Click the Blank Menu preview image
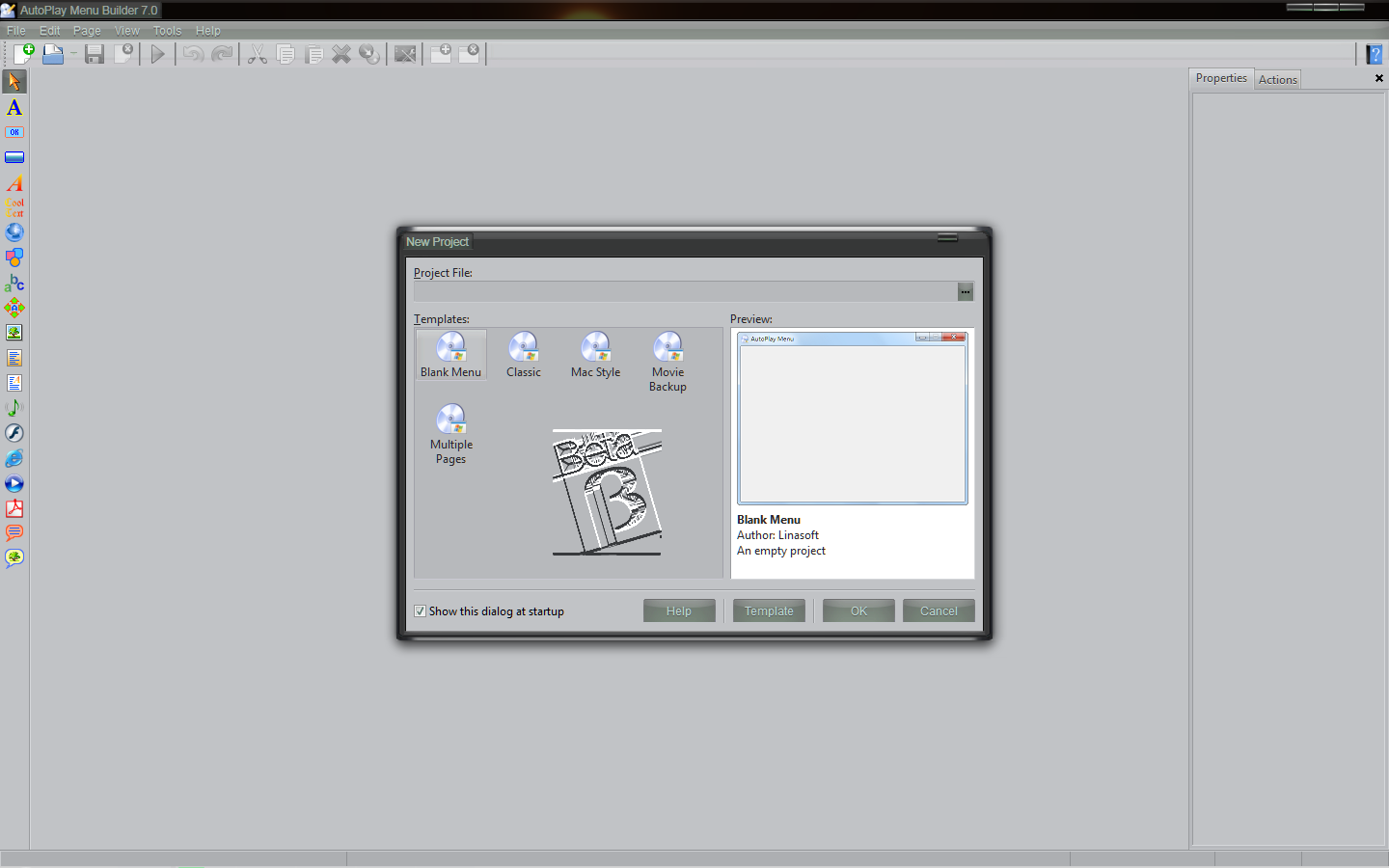This screenshot has height=868, width=1389. pos(853,419)
